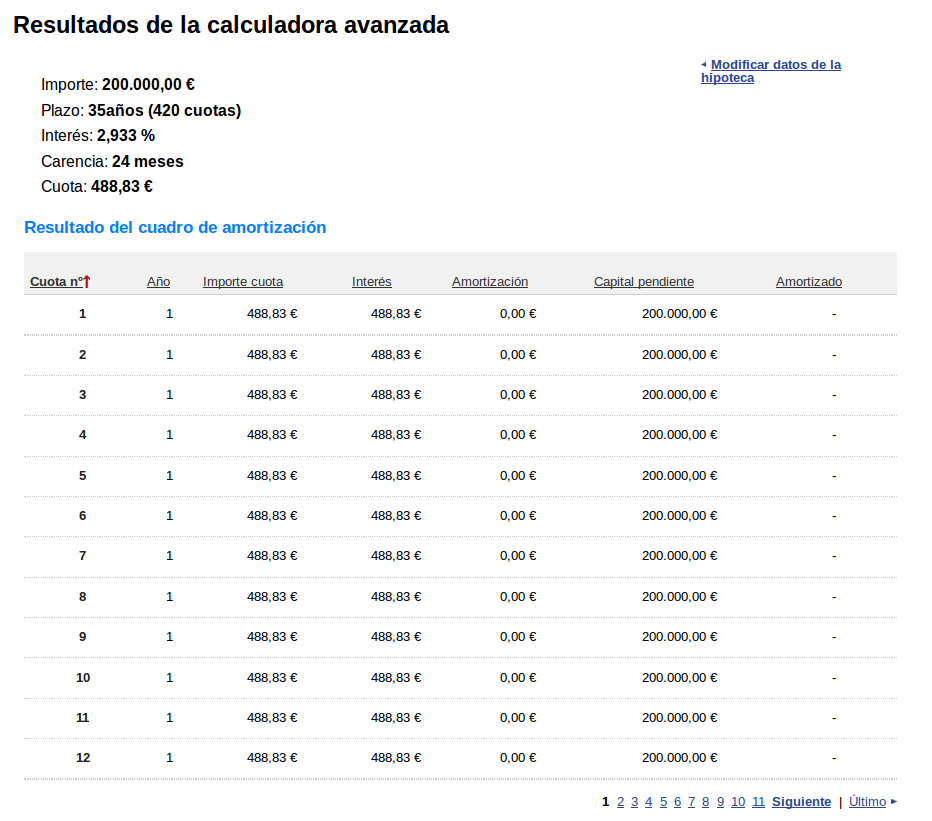
Task: Sort table by Cuota nº column
Action: [56, 282]
